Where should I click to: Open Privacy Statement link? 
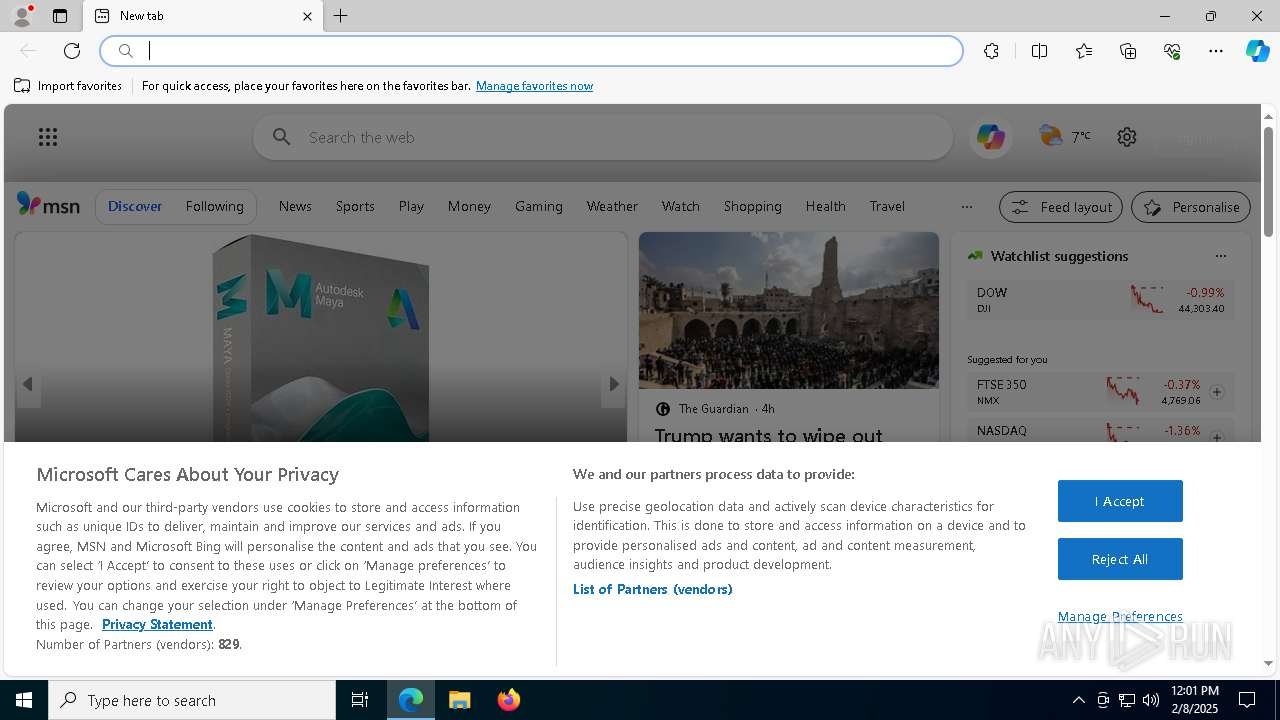157,624
